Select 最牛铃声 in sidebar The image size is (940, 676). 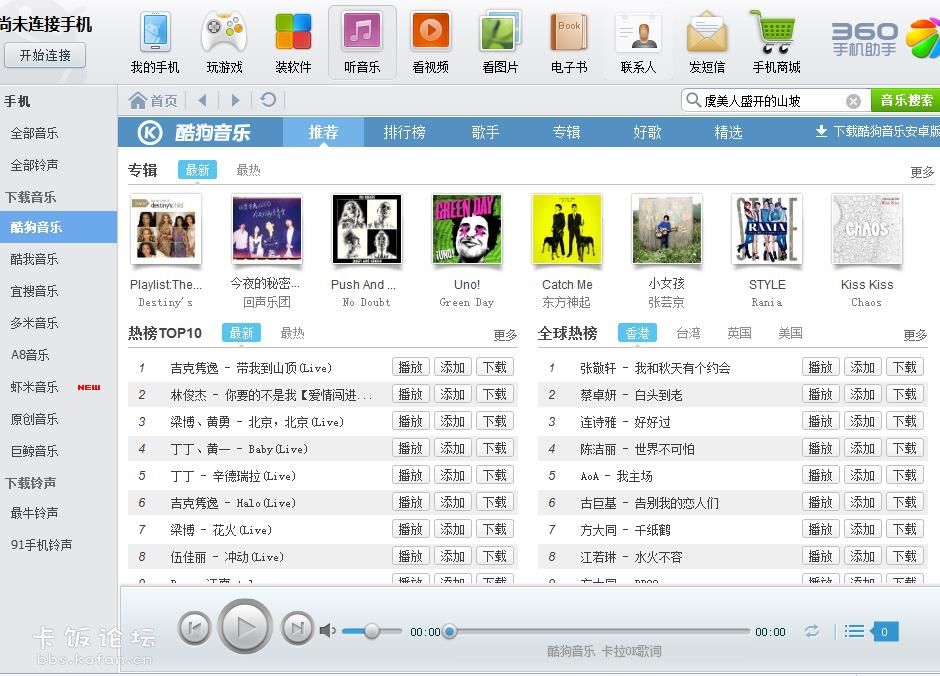coord(35,513)
